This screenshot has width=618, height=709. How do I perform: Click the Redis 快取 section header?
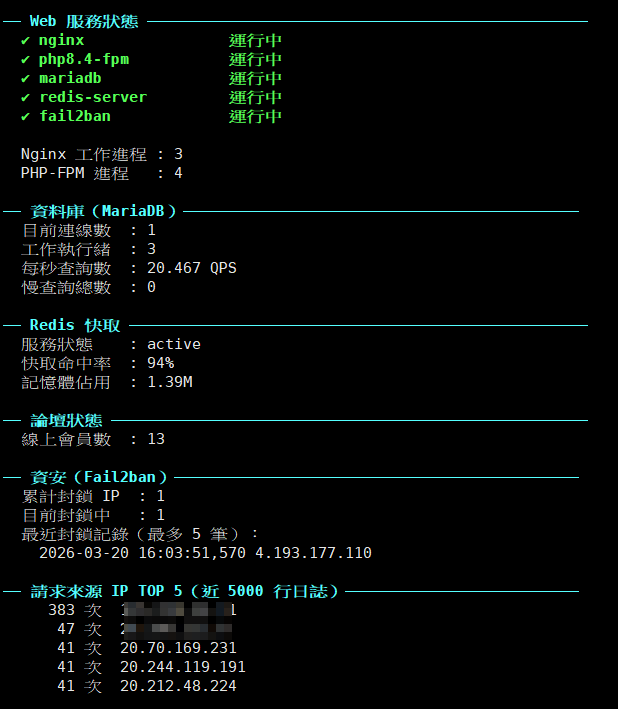(x=75, y=325)
